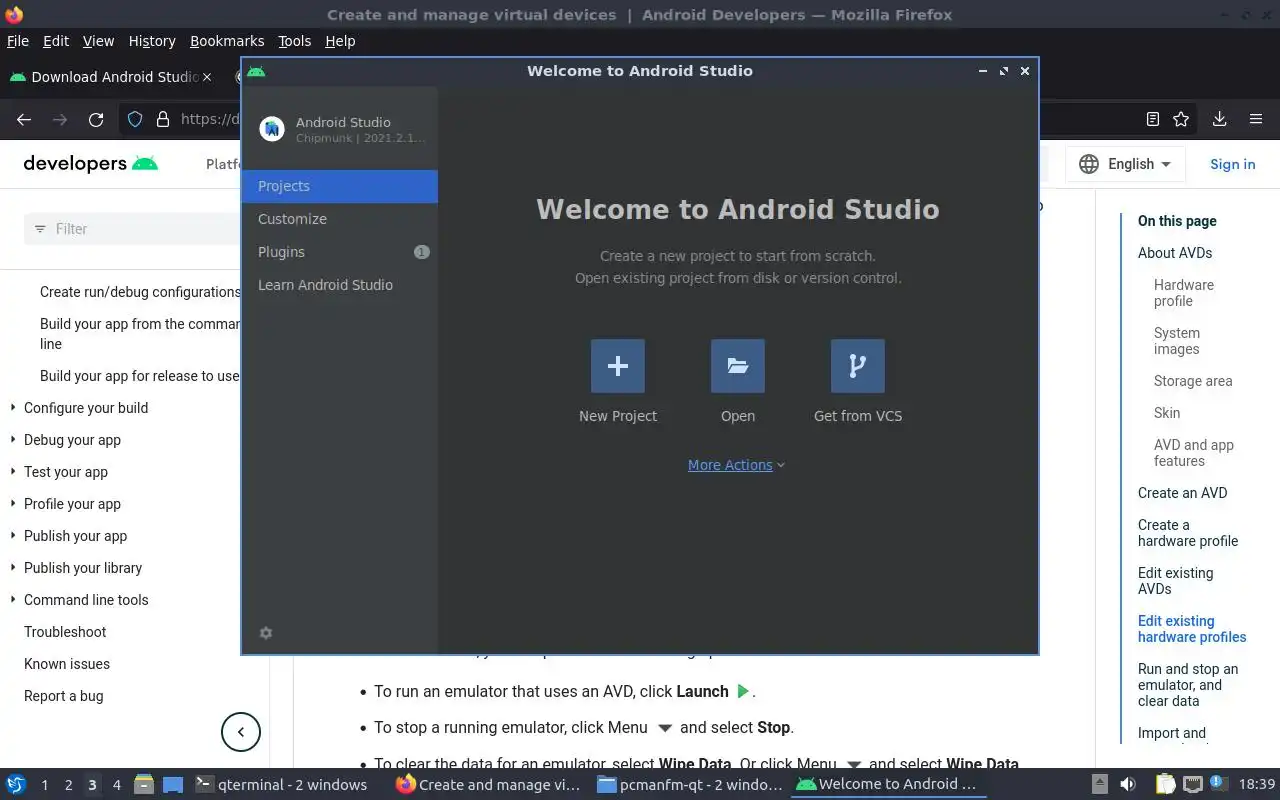Screen dimensions: 1280x800
Task: Click the collapse sidebar chevron circle button
Action: (x=241, y=732)
